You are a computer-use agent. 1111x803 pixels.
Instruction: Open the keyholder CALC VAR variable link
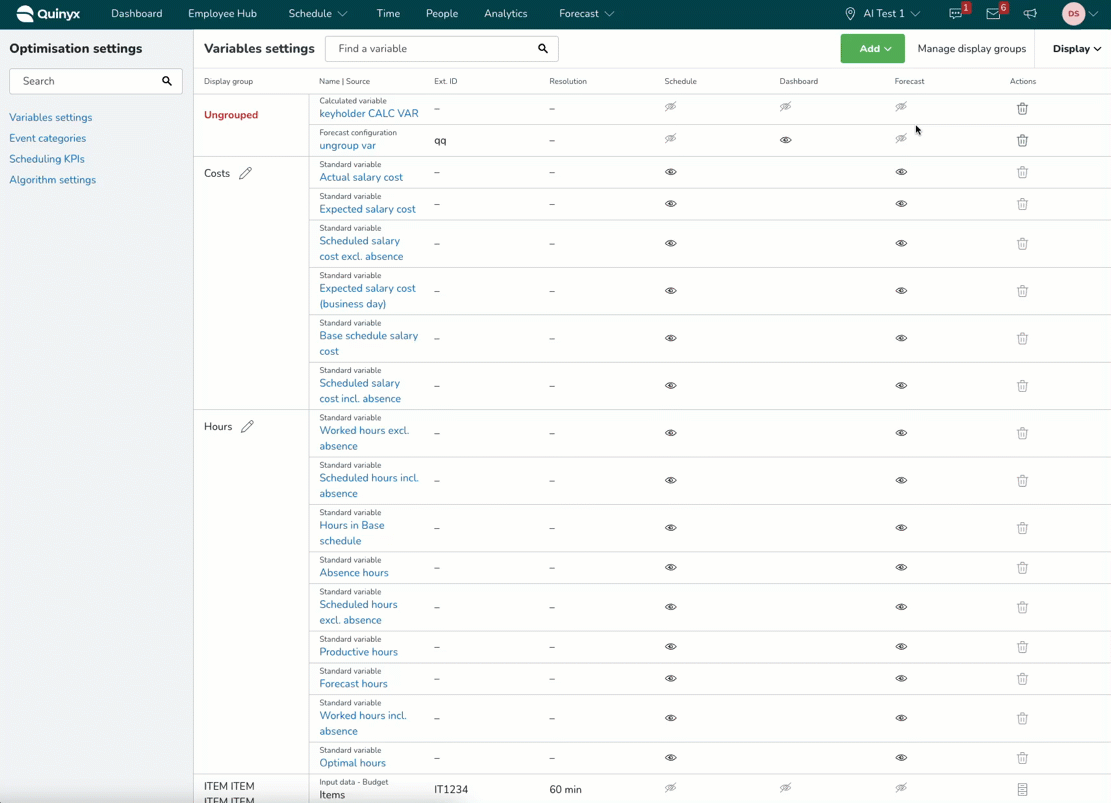[x=368, y=113]
